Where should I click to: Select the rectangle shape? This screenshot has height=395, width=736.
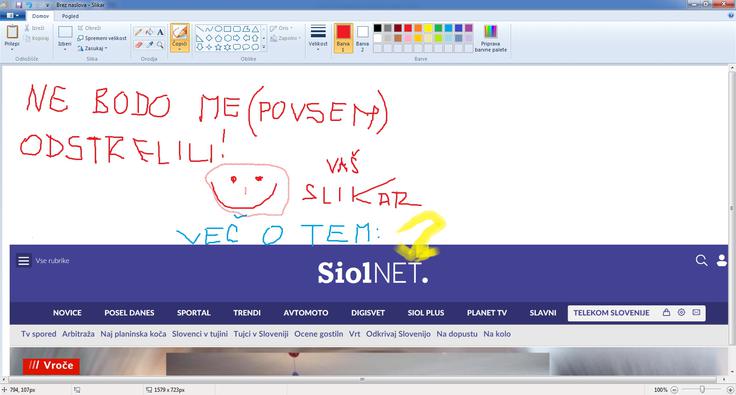[227, 29]
